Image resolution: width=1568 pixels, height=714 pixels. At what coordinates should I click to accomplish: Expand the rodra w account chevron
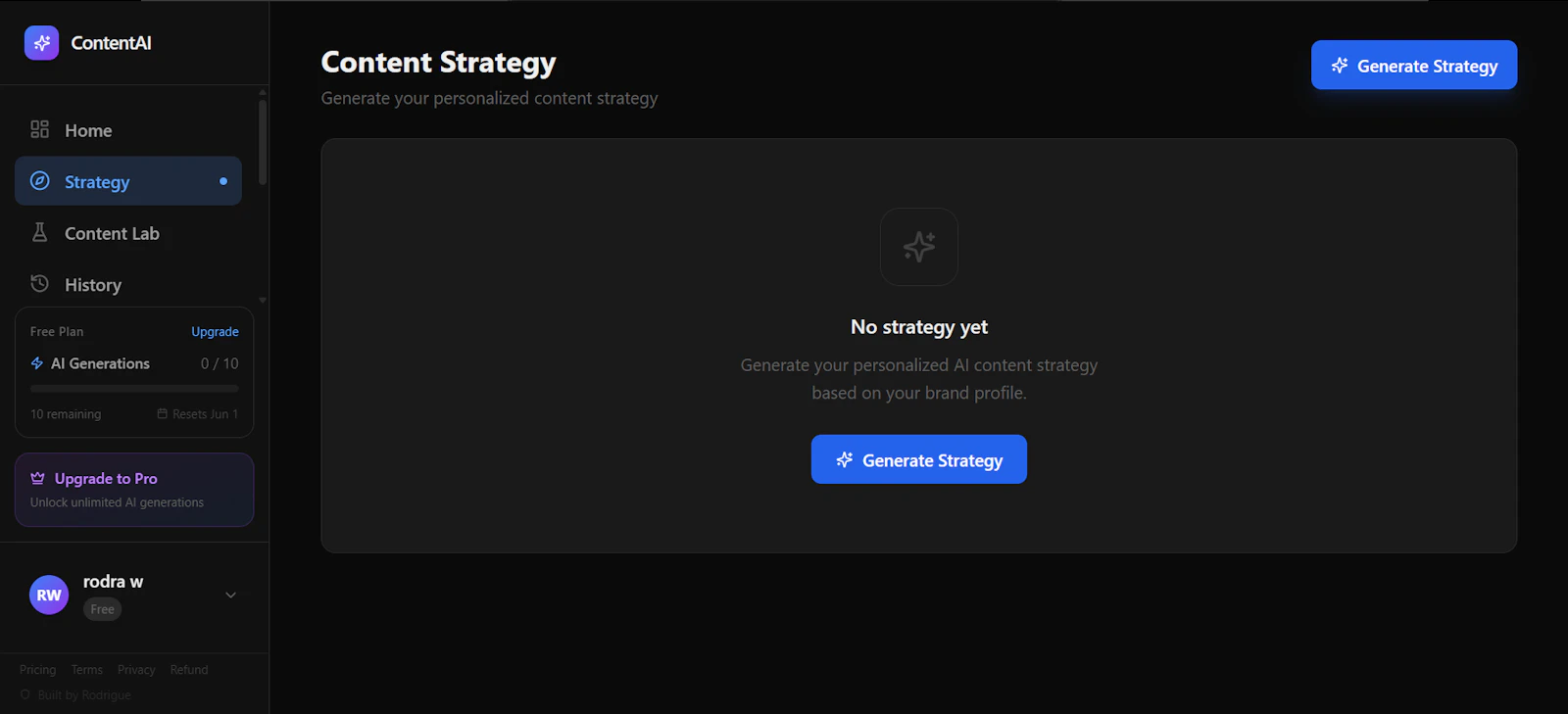[x=231, y=595]
